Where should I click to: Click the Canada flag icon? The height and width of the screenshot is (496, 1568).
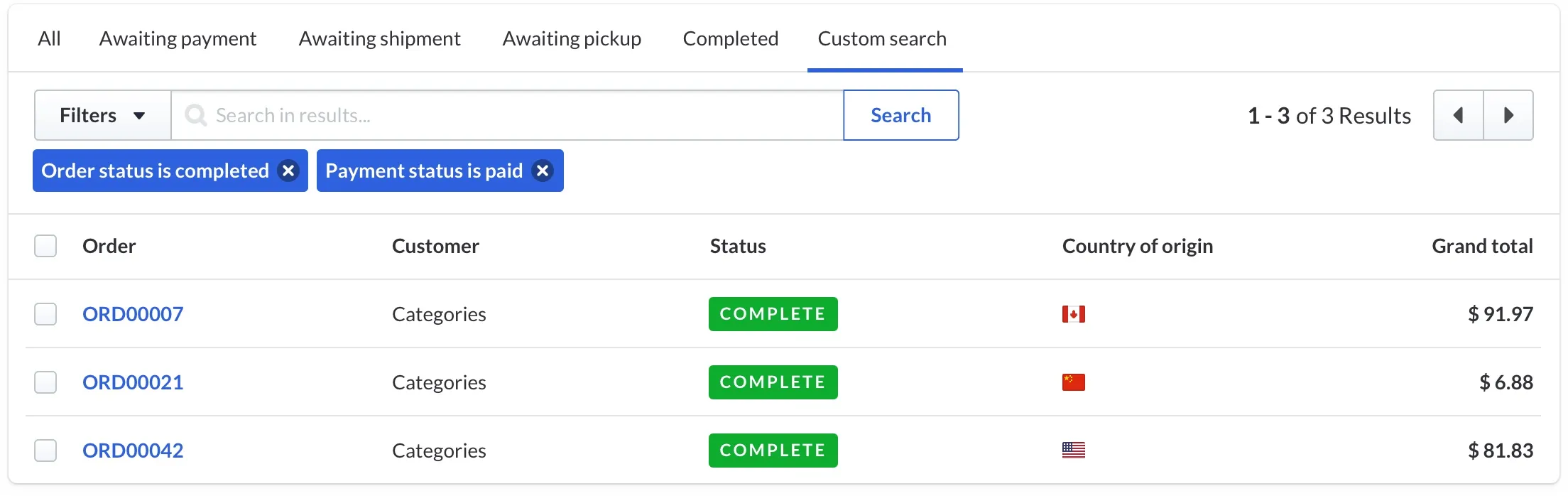click(x=1073, y=314)
